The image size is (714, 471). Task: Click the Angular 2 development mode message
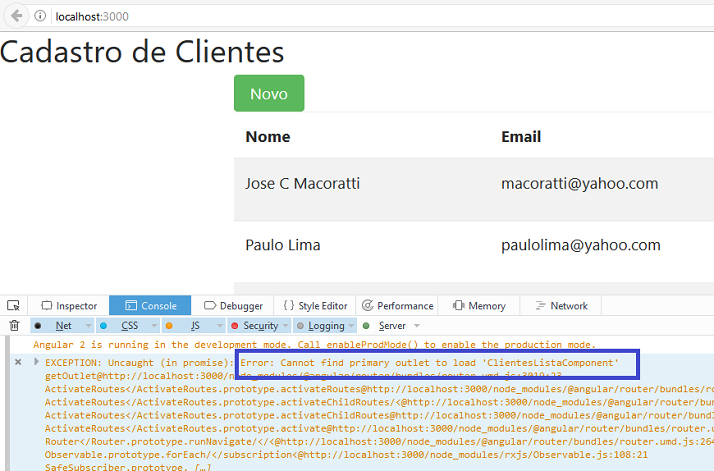[314, 345]
